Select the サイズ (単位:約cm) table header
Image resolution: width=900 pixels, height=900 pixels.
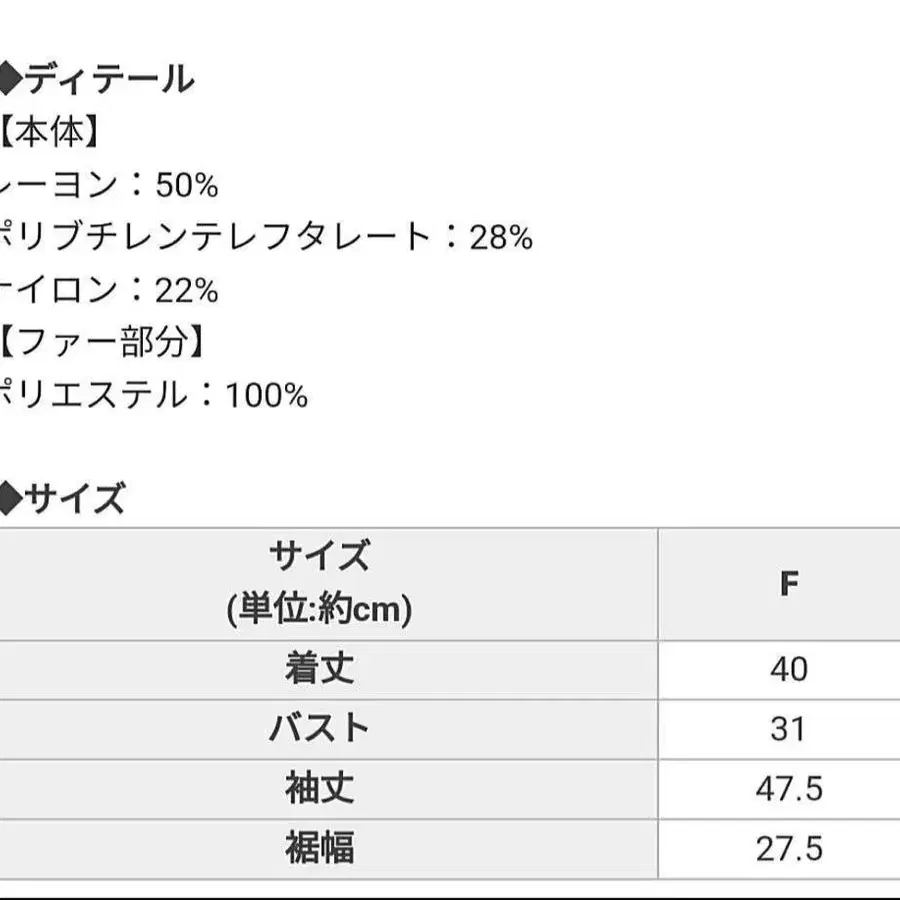pos(319,582)
